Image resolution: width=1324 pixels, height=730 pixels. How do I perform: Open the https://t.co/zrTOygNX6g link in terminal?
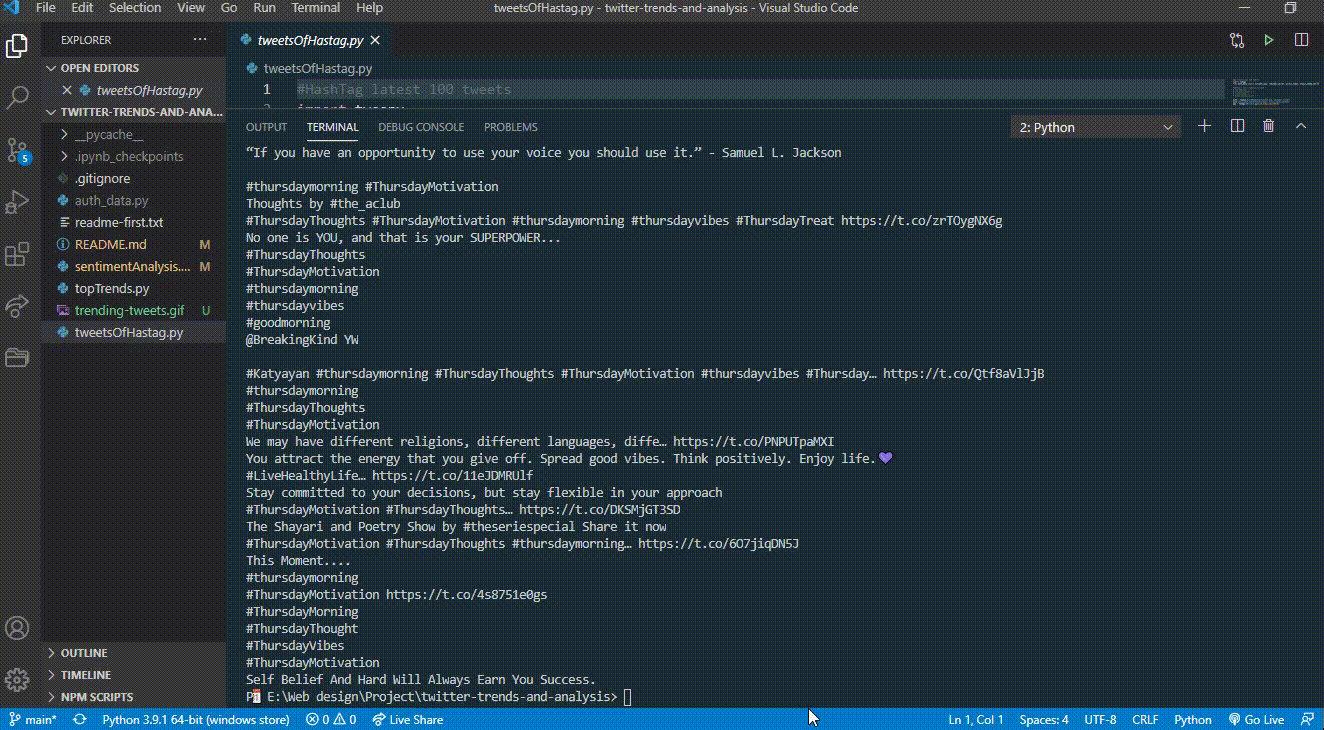[x=921, y=220]
